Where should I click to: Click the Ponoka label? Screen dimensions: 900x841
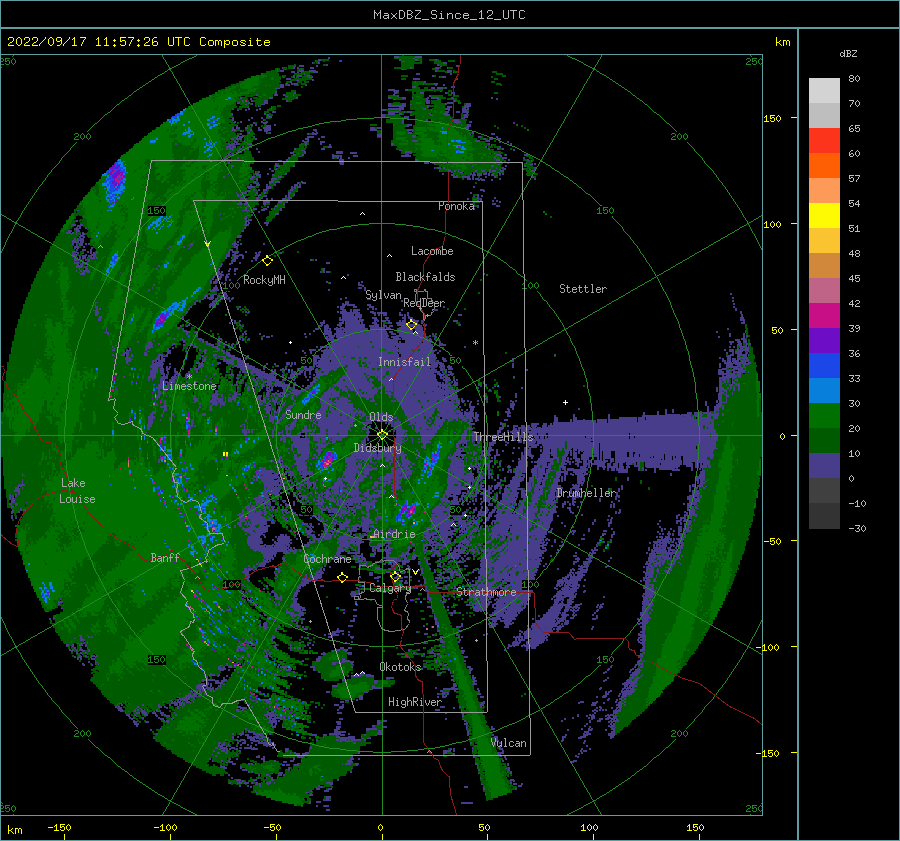[x=456, y=207]
